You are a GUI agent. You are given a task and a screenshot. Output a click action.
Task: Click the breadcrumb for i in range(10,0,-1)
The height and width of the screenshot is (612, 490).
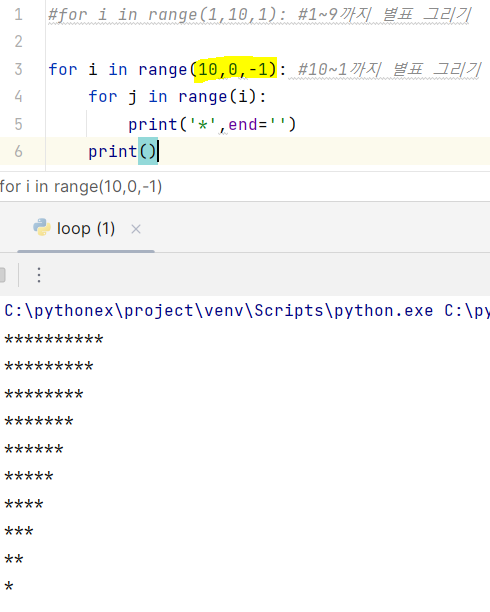[x=81, y=187]
